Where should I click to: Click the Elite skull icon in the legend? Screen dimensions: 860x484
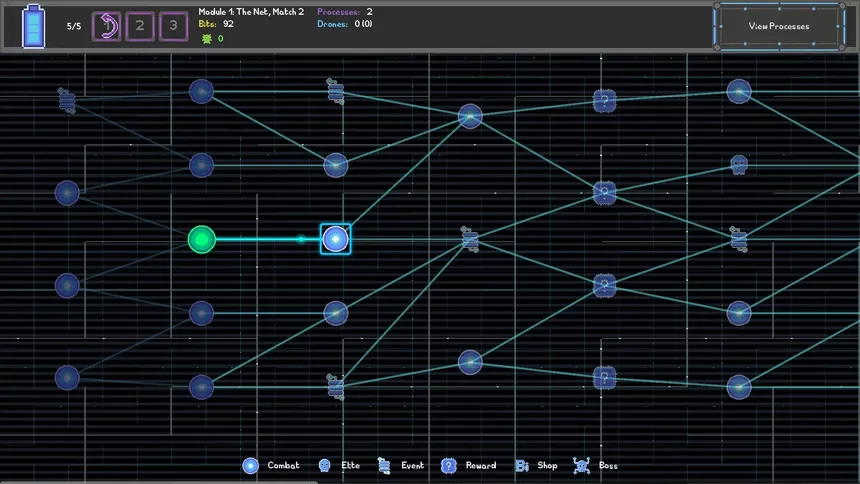(324, 466)
